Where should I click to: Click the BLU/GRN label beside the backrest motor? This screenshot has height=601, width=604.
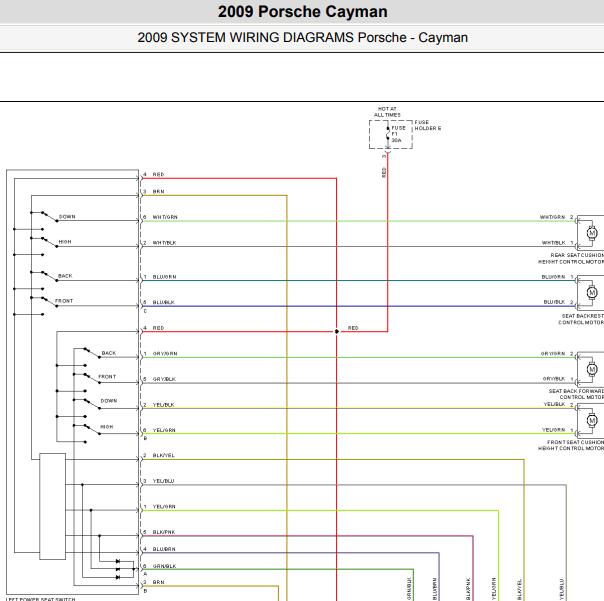(x=553, y=277)
